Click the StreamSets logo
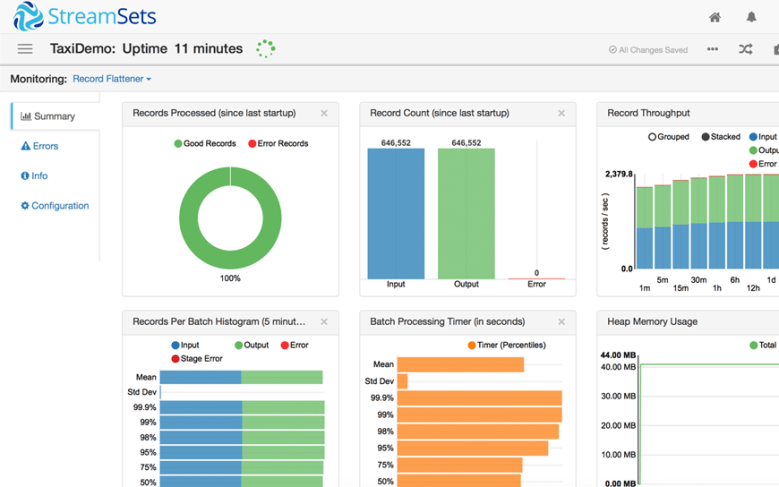The height and width of the screenshot is (487, 779). (85, 17)
